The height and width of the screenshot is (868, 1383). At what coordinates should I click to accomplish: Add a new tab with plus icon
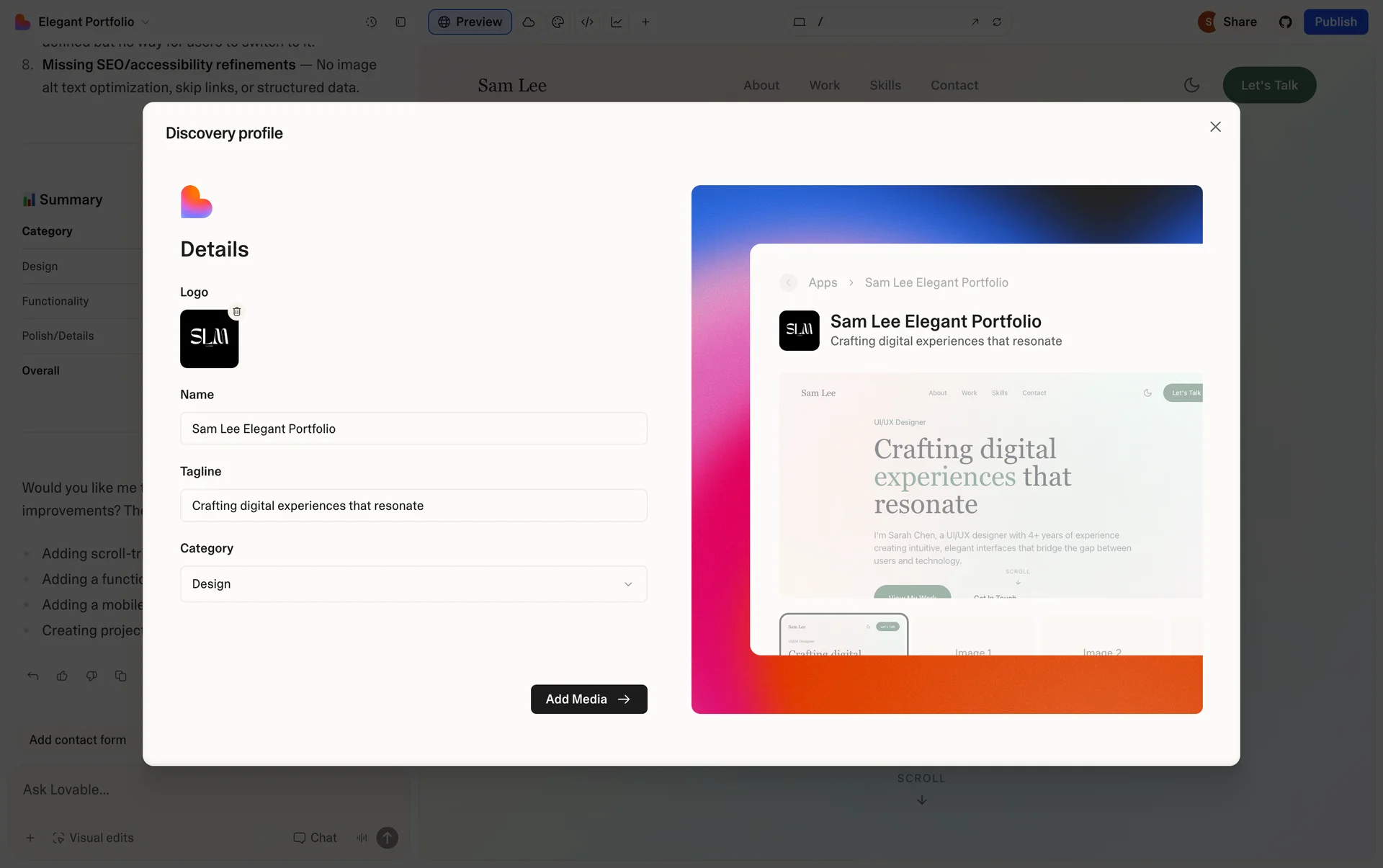(x=645, y=22)
